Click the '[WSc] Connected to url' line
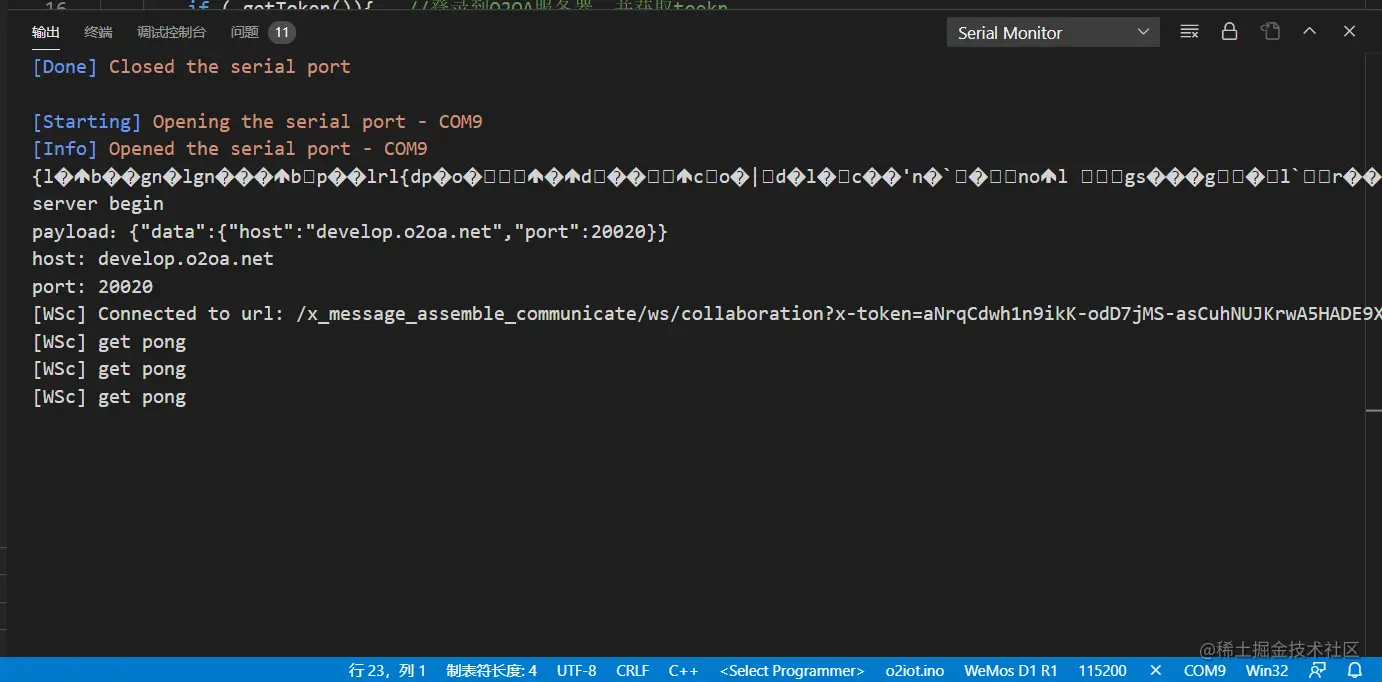1382x682 pixels. click(706, 314)
